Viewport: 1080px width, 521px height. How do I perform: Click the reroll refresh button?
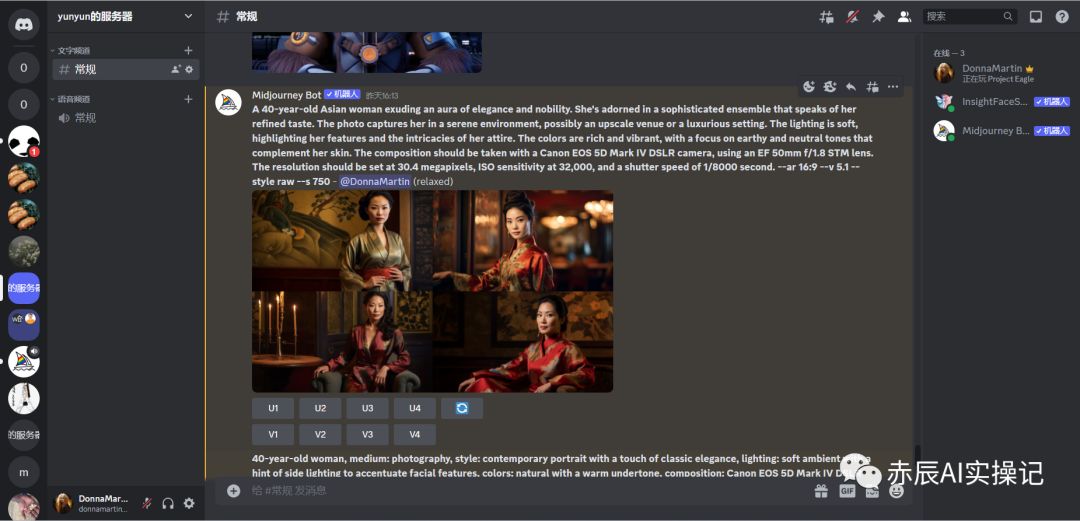tap(462, 408)
